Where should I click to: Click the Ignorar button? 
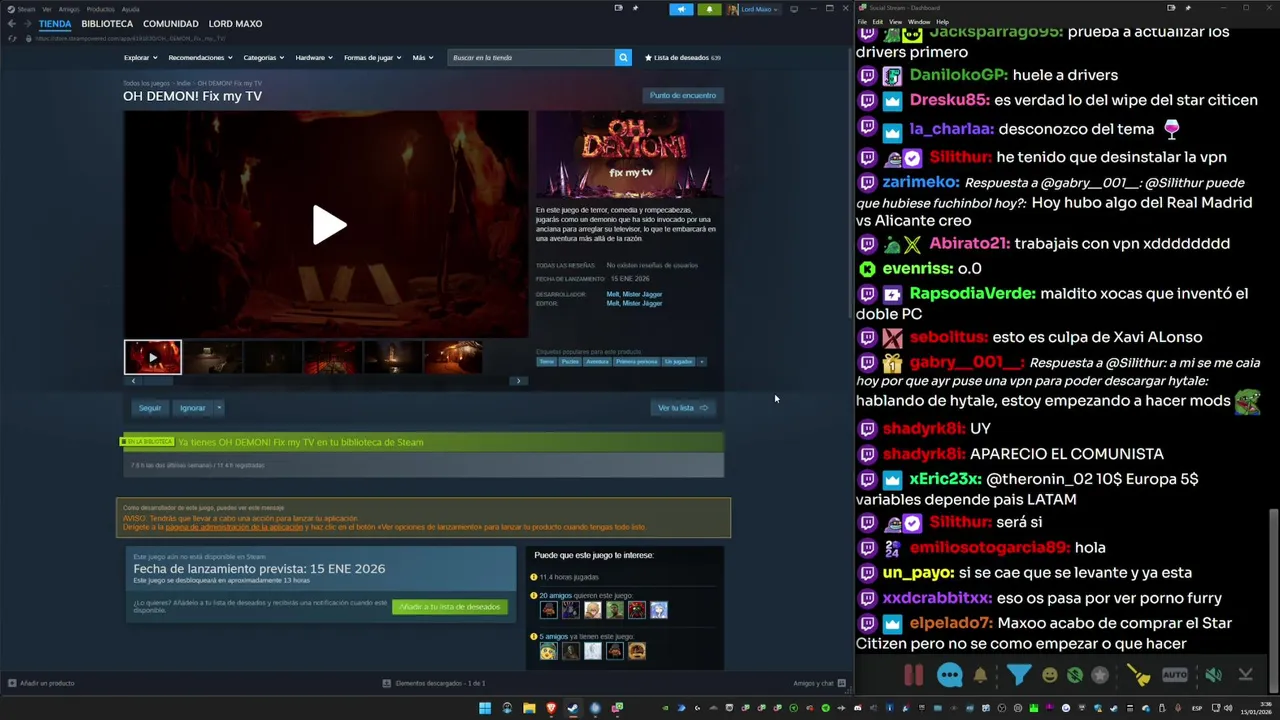(x=192, y=408)
